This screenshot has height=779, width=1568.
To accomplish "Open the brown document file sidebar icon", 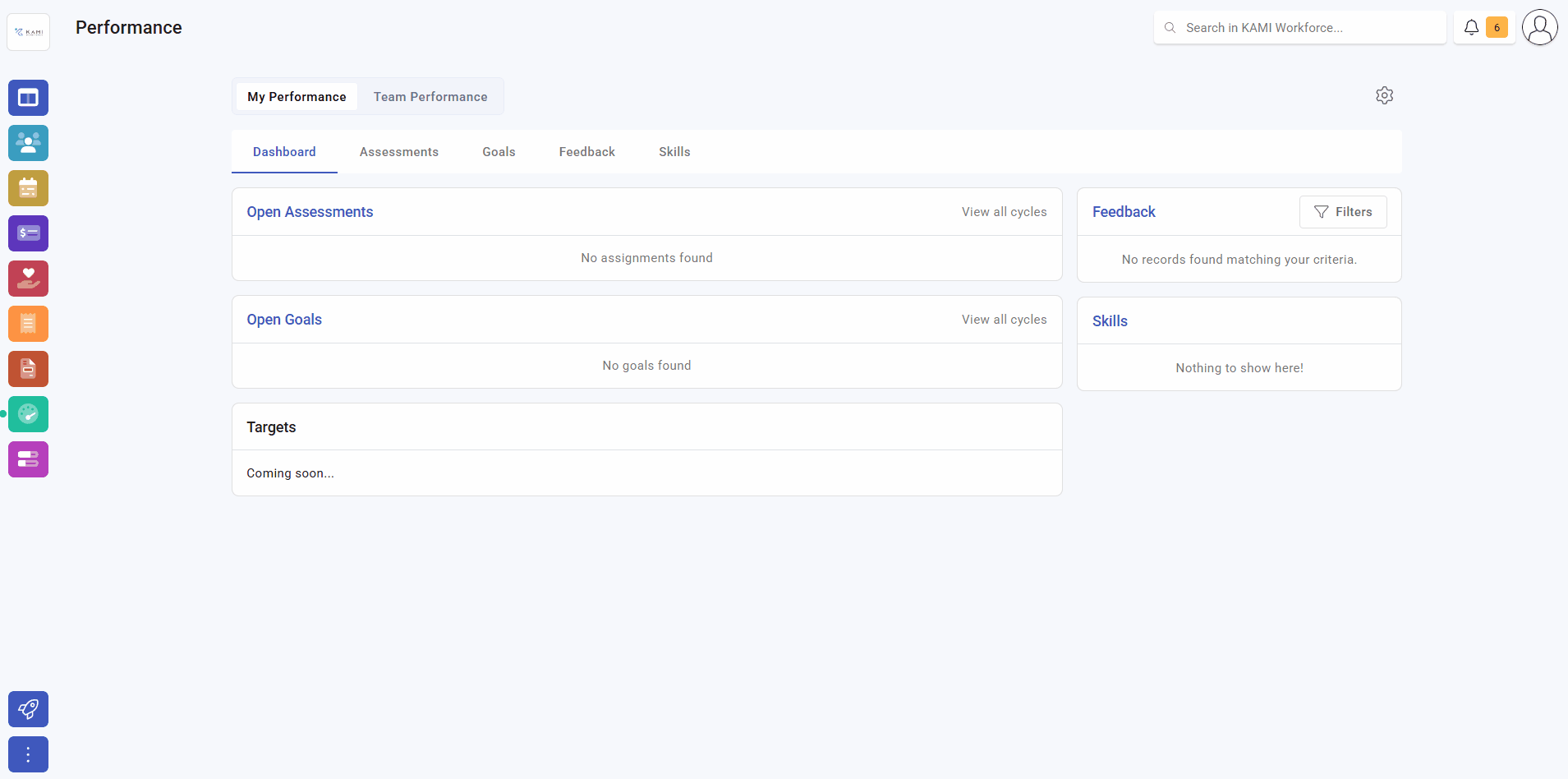I will pyautogui.click(x=28, y=369).
